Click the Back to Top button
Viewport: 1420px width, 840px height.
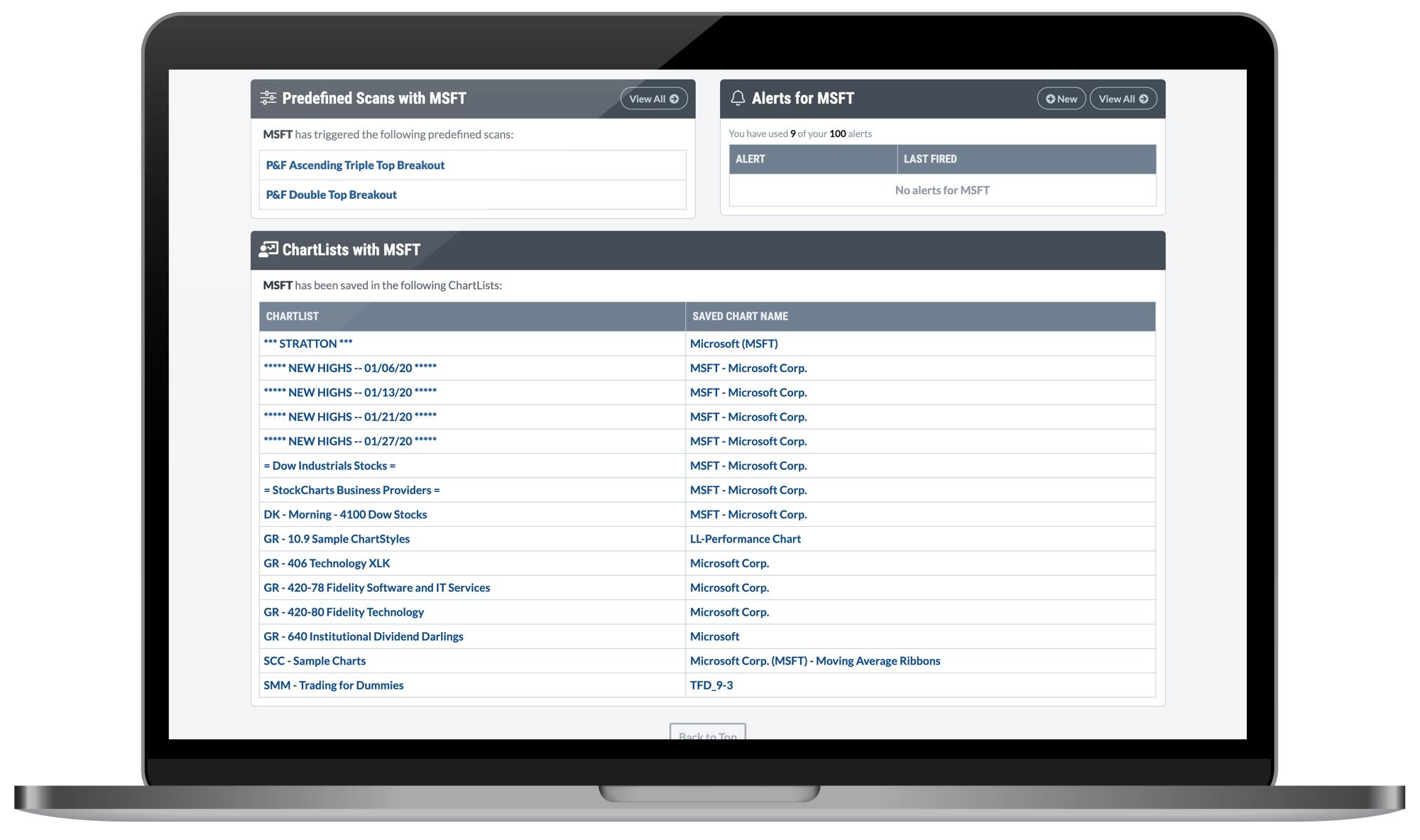point(707,733)
